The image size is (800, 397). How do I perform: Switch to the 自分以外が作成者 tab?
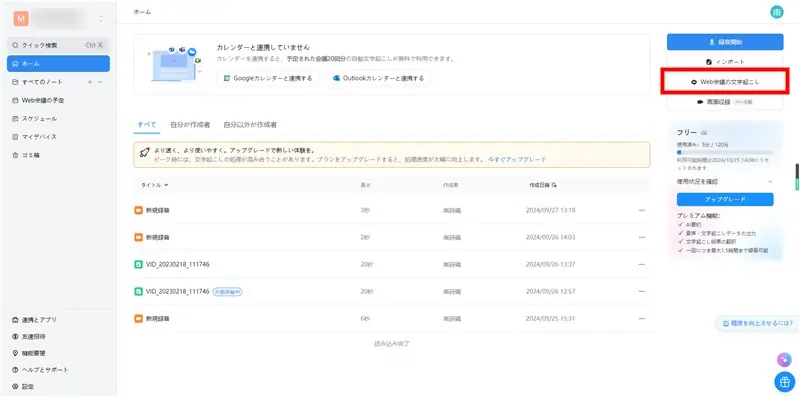pos(250,125)
